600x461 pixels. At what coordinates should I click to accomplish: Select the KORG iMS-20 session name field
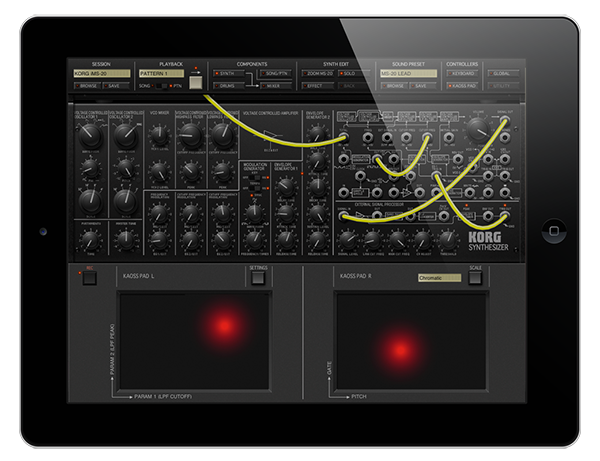[102, 73]
